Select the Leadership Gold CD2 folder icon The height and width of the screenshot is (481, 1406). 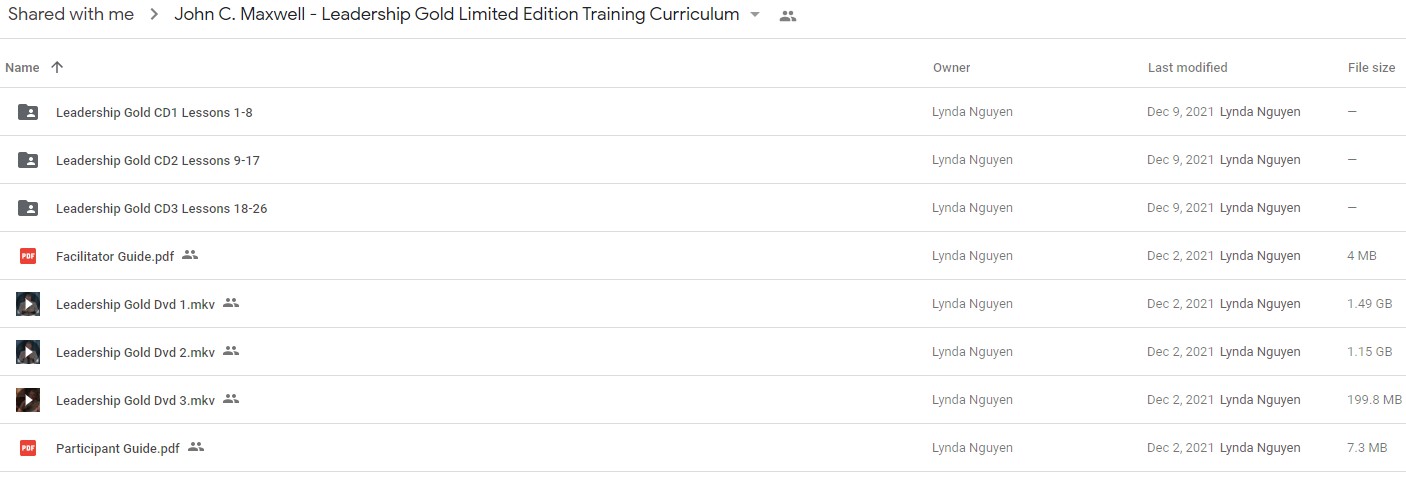point(28,160)
